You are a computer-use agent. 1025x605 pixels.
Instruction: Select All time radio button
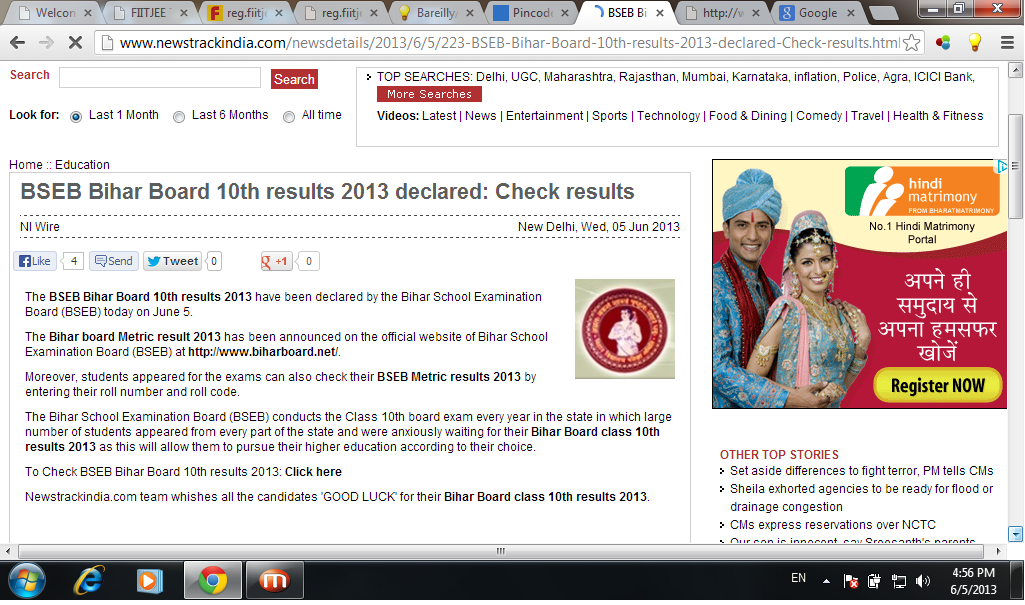289,117
